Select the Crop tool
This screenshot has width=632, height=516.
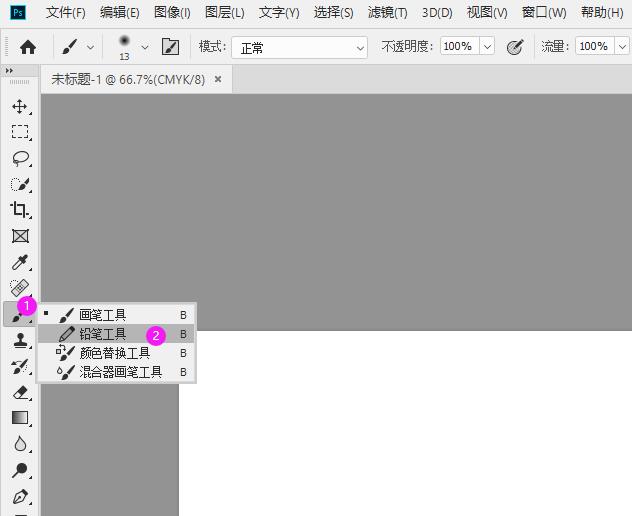20,210
